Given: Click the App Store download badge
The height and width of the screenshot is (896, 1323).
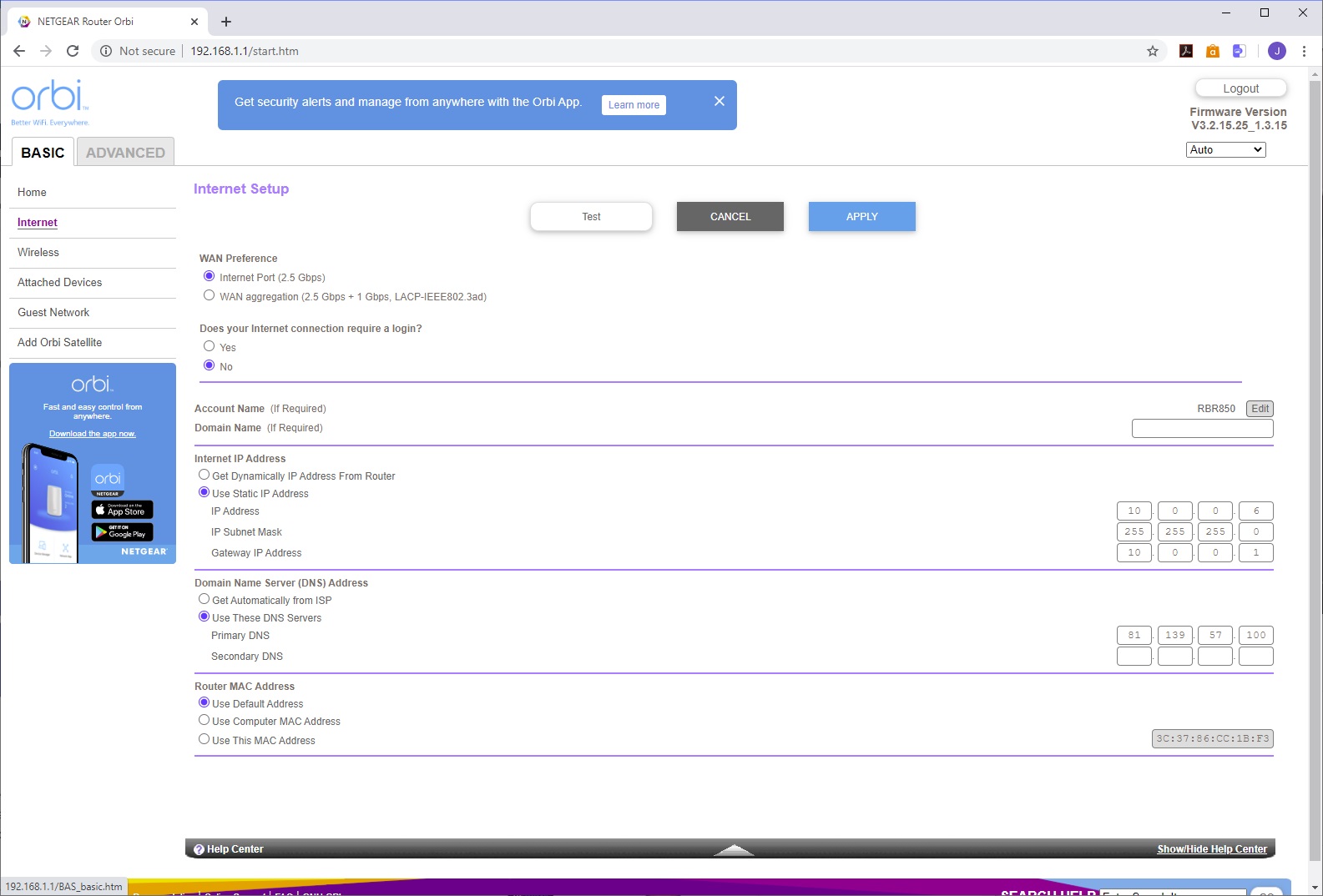Looking at the screenshot, I should tap(123, 510).
